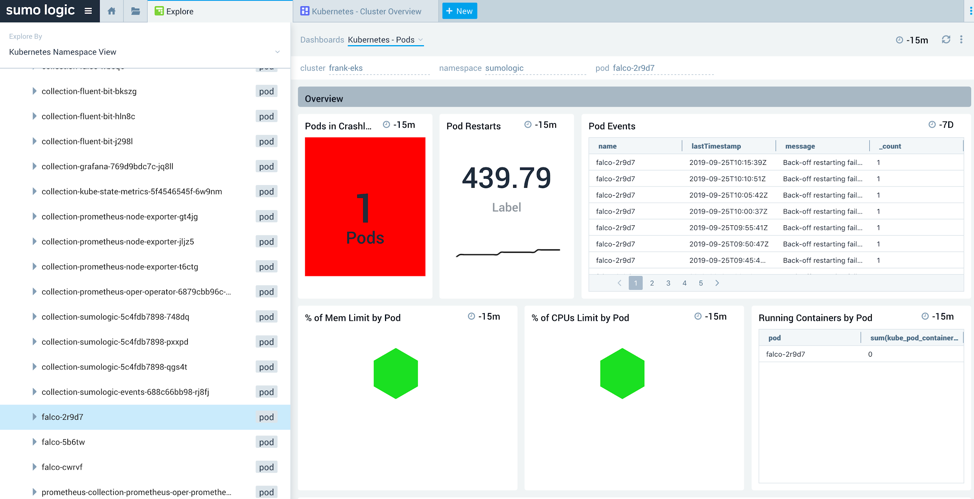Open the dashboard -15m time range selector

913,40
